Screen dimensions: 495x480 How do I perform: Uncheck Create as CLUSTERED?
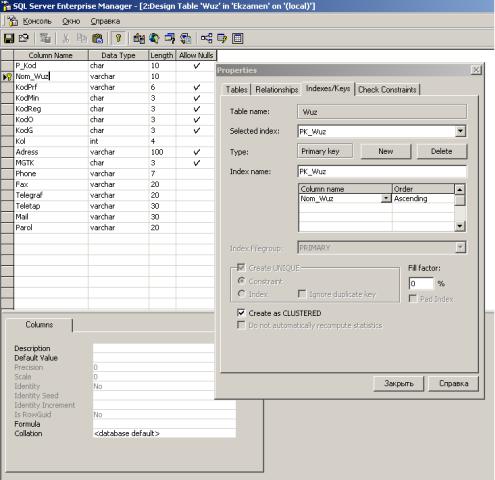pyautogui.click(x=241, y=313)
